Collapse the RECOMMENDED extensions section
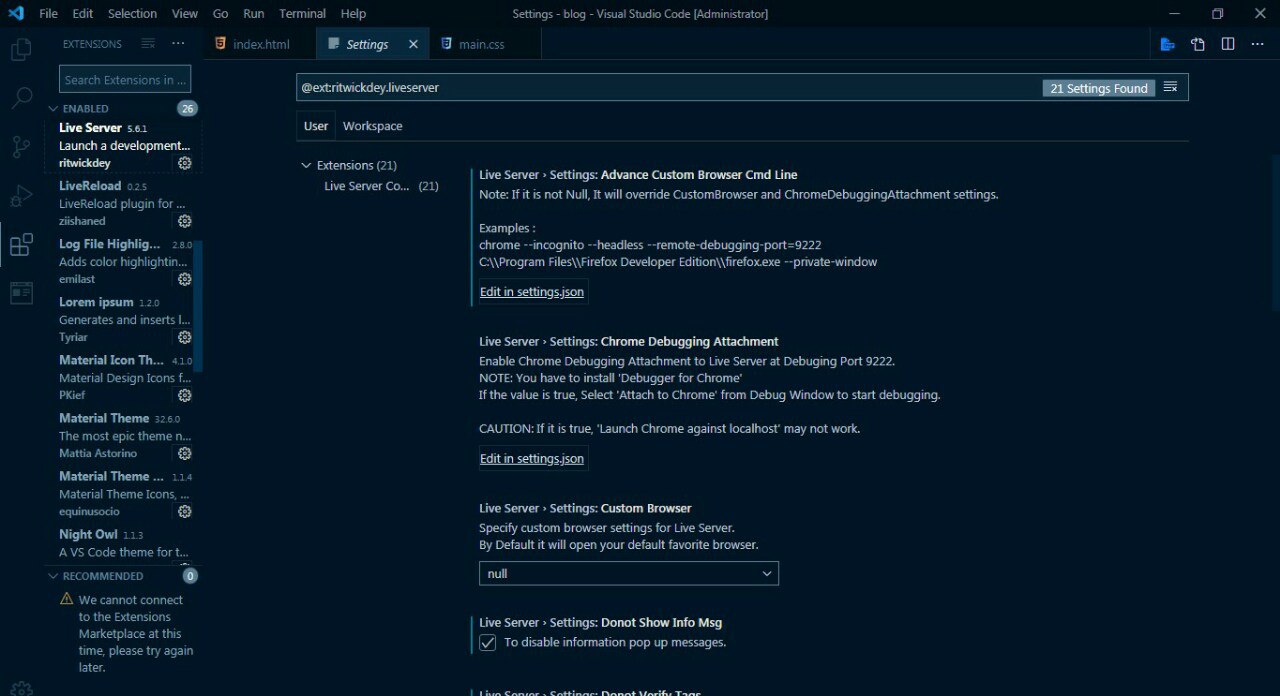Image resolution: width=1280 pixels, height=696 pixels. click(54, 576)
